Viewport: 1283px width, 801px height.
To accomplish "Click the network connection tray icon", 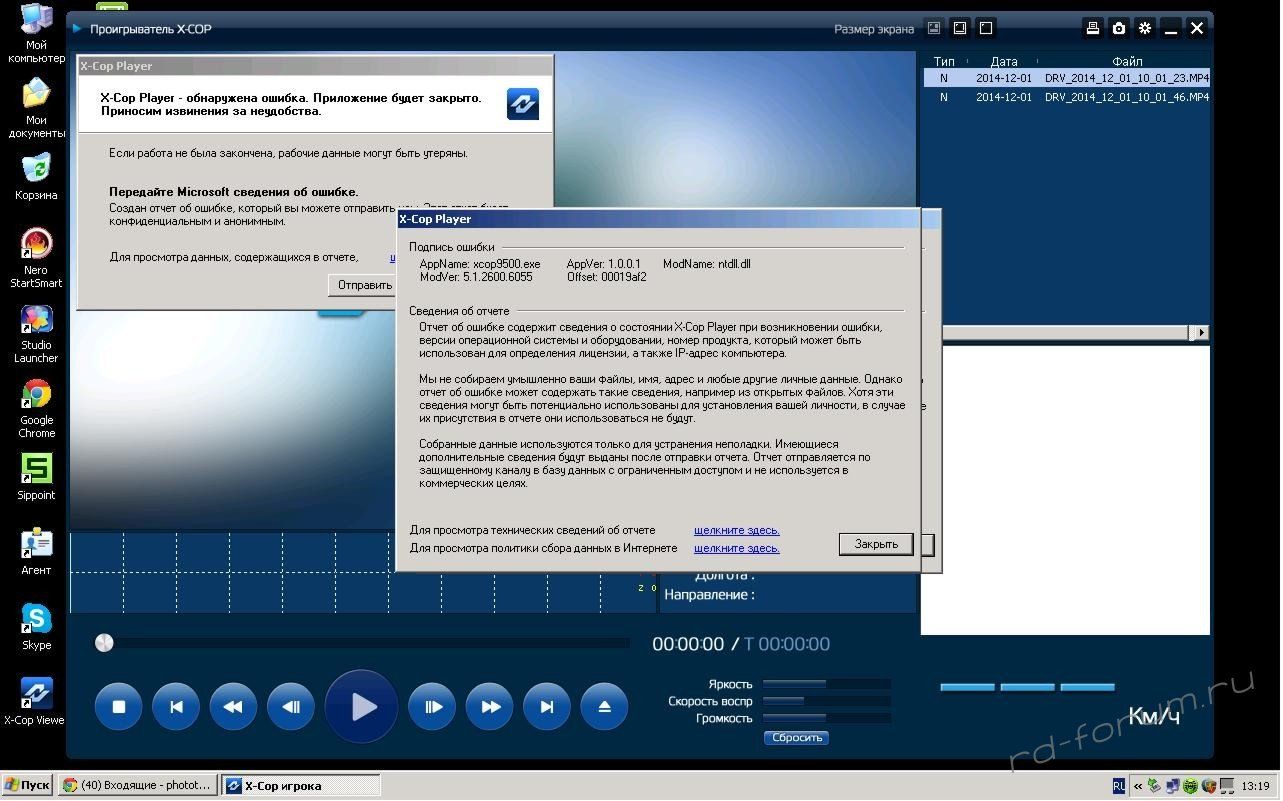I will pyautogui.click(x=1173, y=786).
